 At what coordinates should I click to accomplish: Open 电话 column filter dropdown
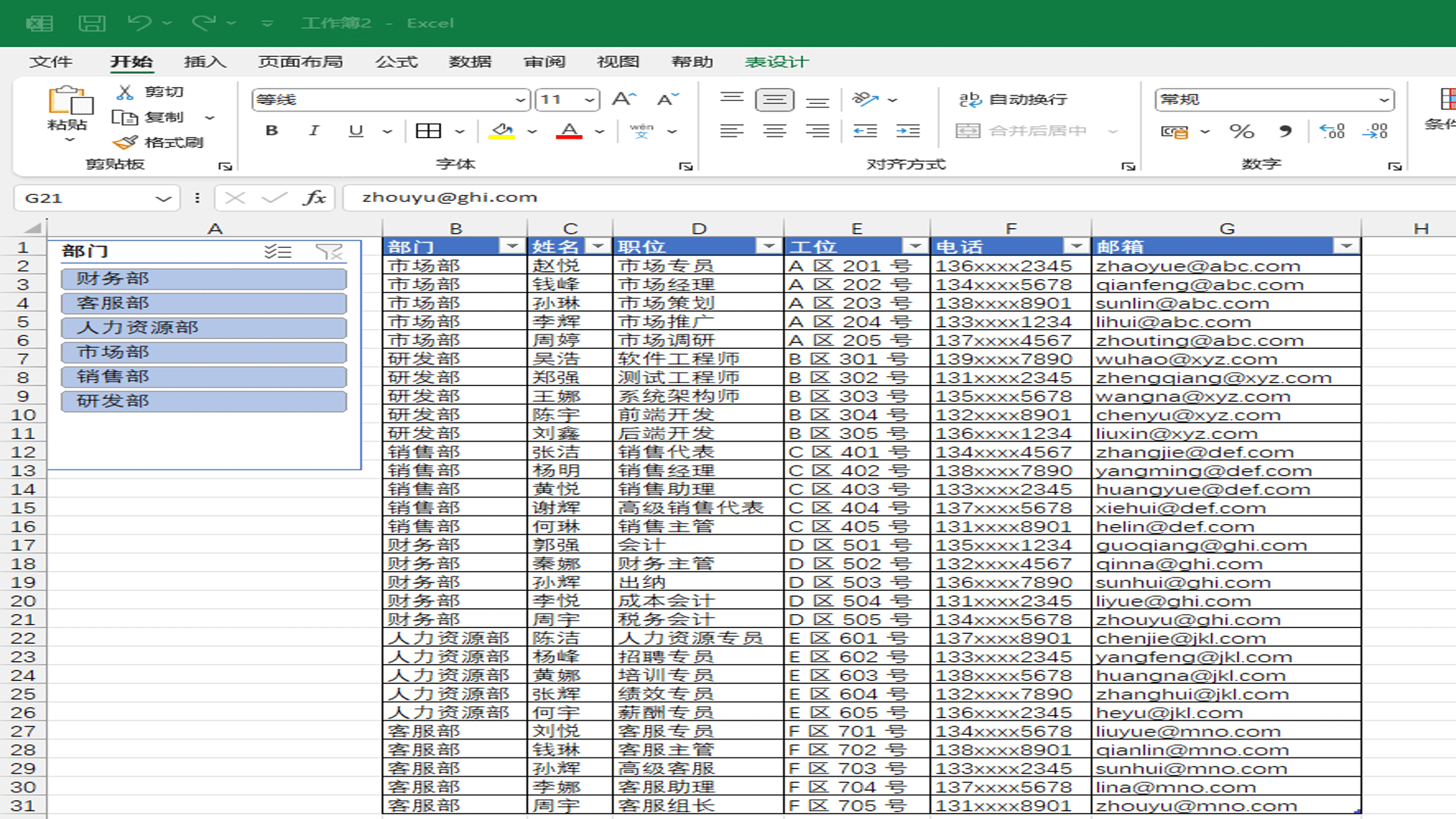(x=1076, y=246)
